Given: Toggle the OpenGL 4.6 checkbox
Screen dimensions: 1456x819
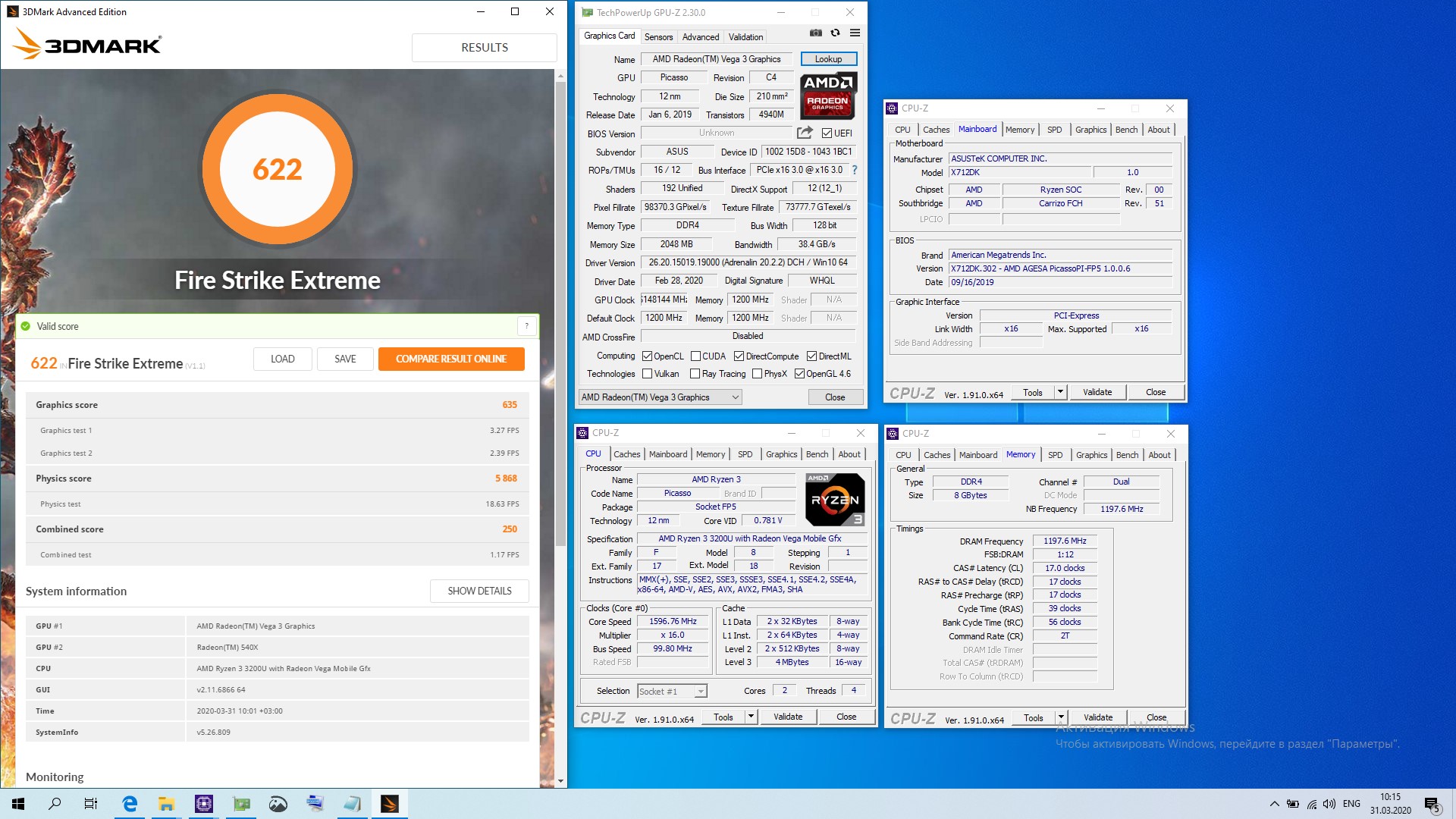Looking at the screenshot, I should coord(799,374).
